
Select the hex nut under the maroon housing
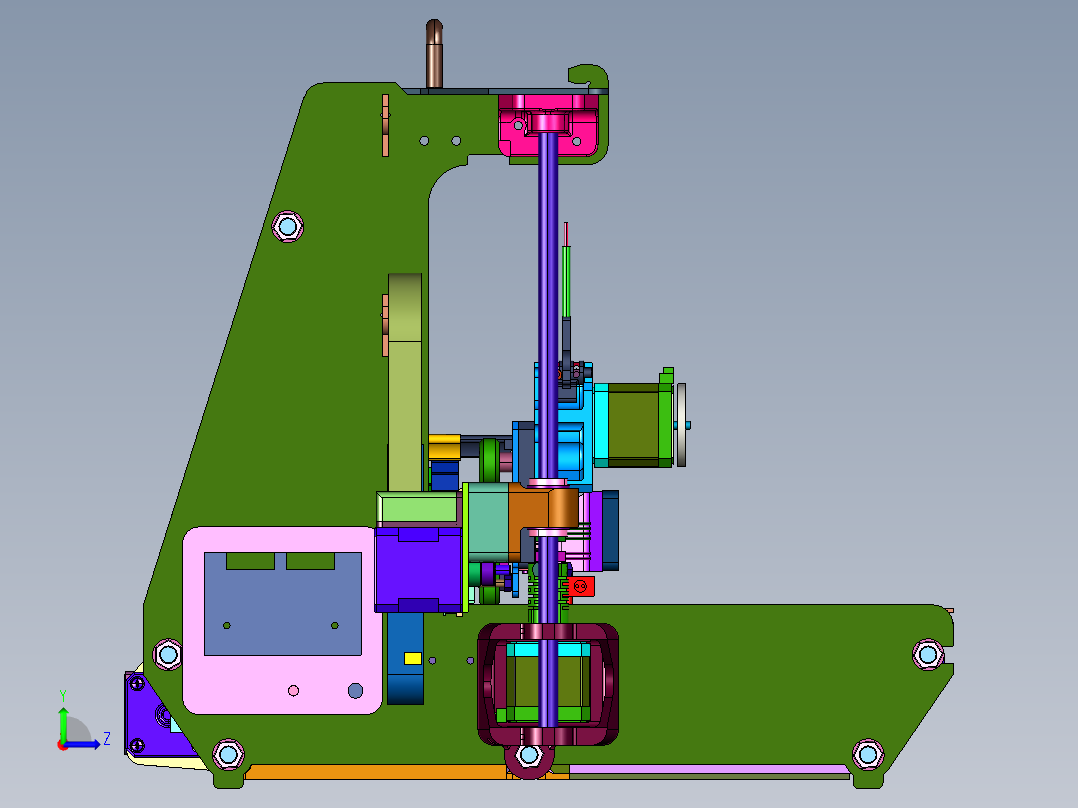coord(529,755)
